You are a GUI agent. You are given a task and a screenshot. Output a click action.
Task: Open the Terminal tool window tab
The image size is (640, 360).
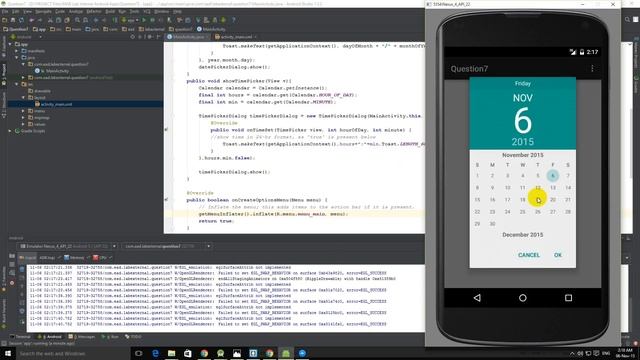pos(20,337)
